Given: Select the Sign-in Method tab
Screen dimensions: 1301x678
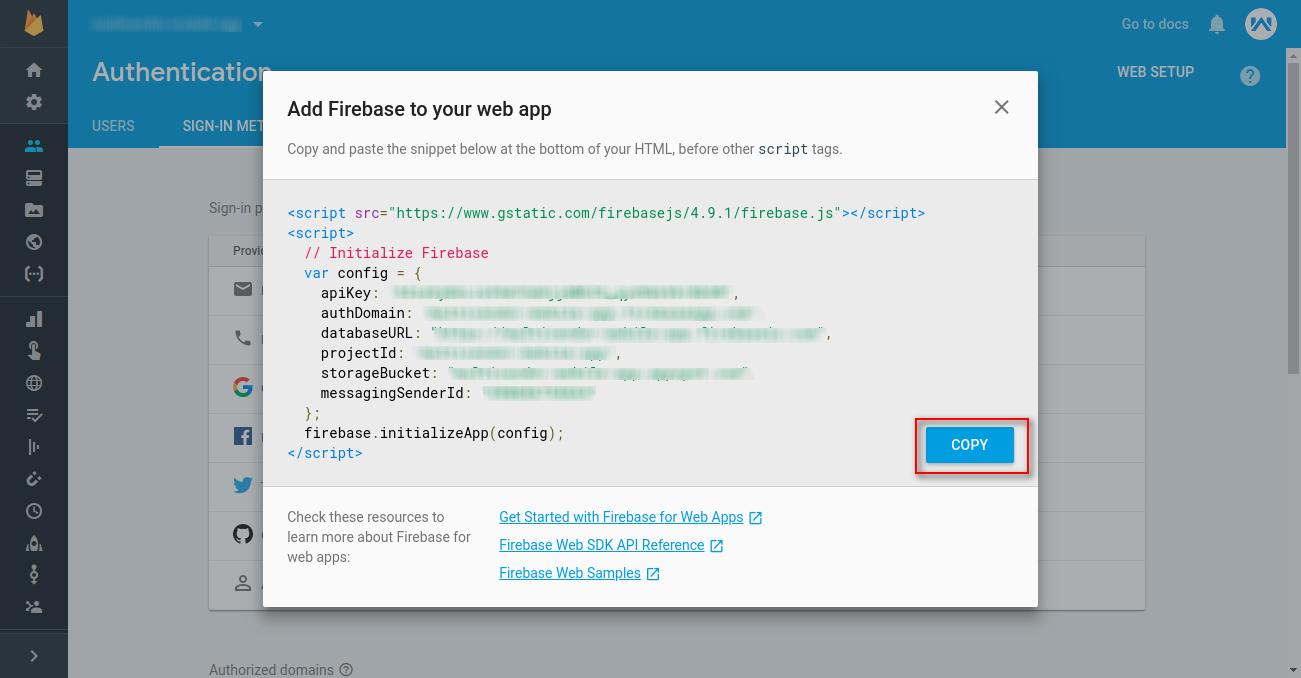Looking at the screenshot, I should pos(222,126).
